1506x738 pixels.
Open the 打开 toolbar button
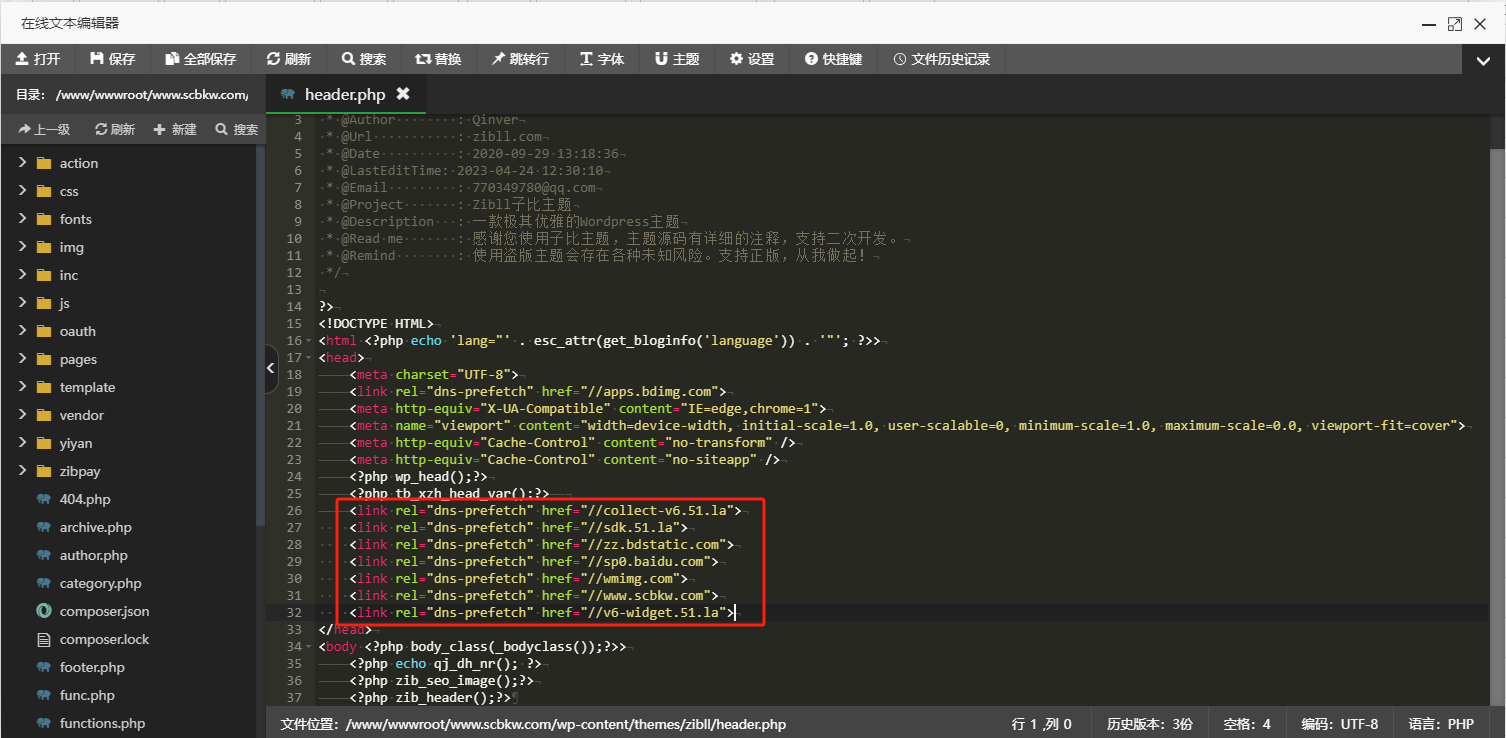click(x=38, y=59)
